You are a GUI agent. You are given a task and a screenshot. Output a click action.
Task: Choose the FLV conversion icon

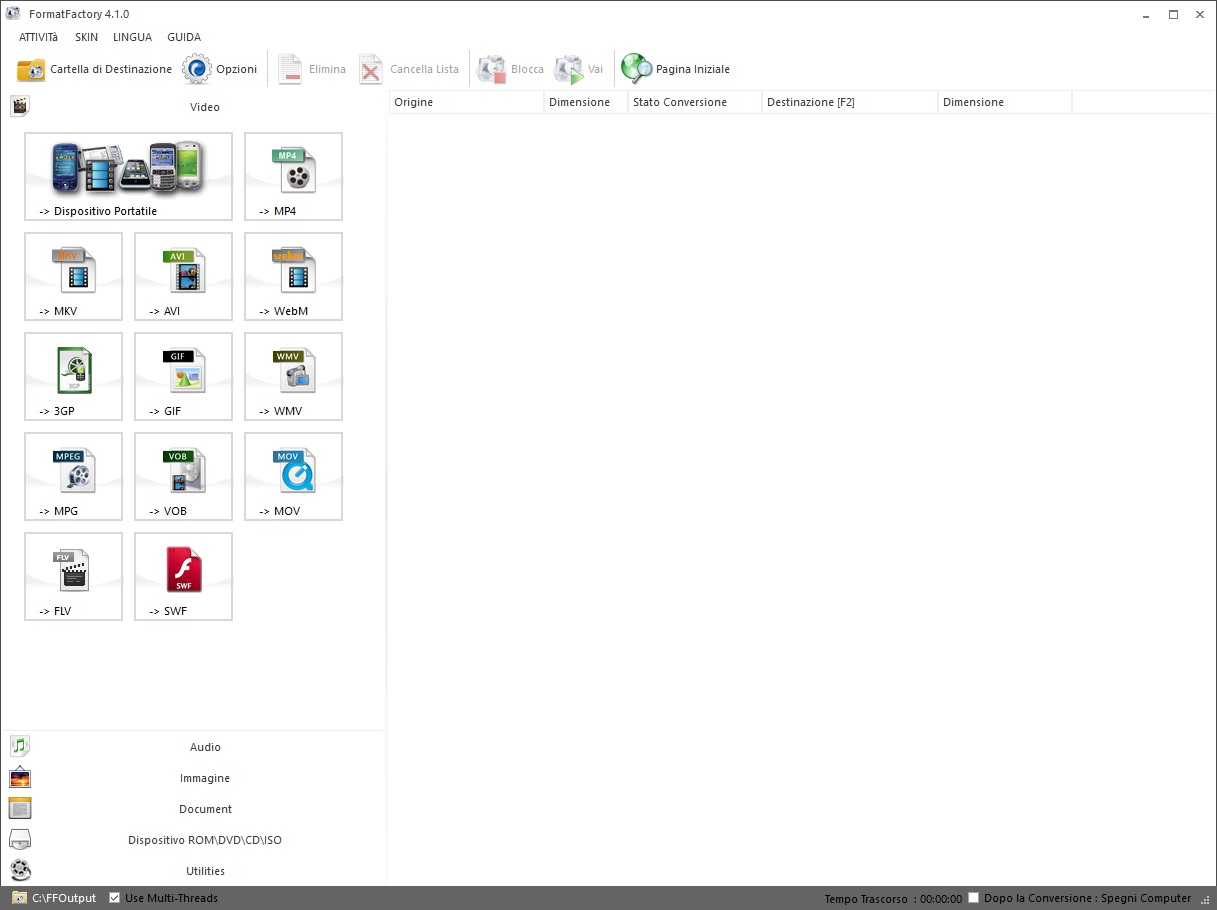(x=73, y=576)
